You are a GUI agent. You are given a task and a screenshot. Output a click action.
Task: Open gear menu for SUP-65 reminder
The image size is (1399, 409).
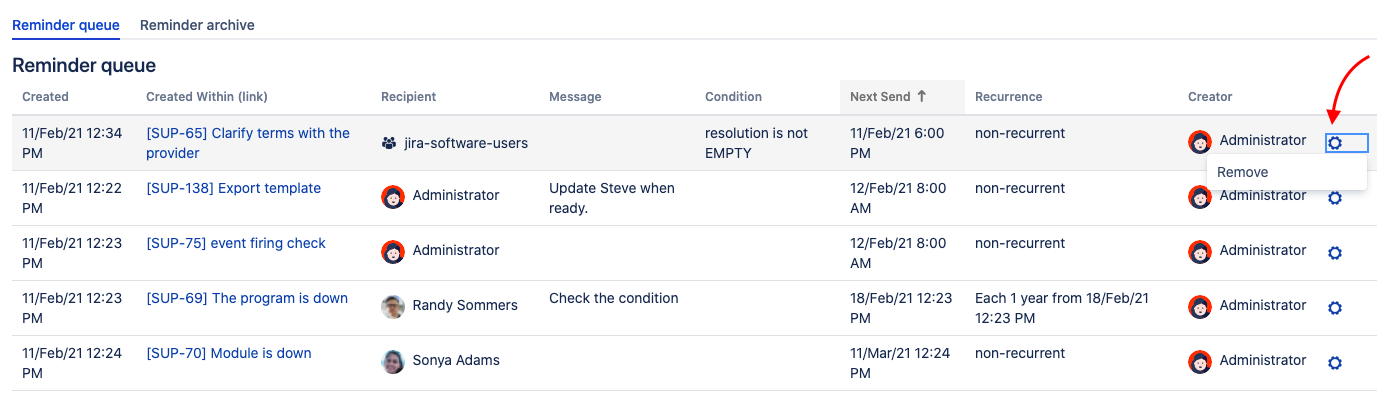point(1334,143)
